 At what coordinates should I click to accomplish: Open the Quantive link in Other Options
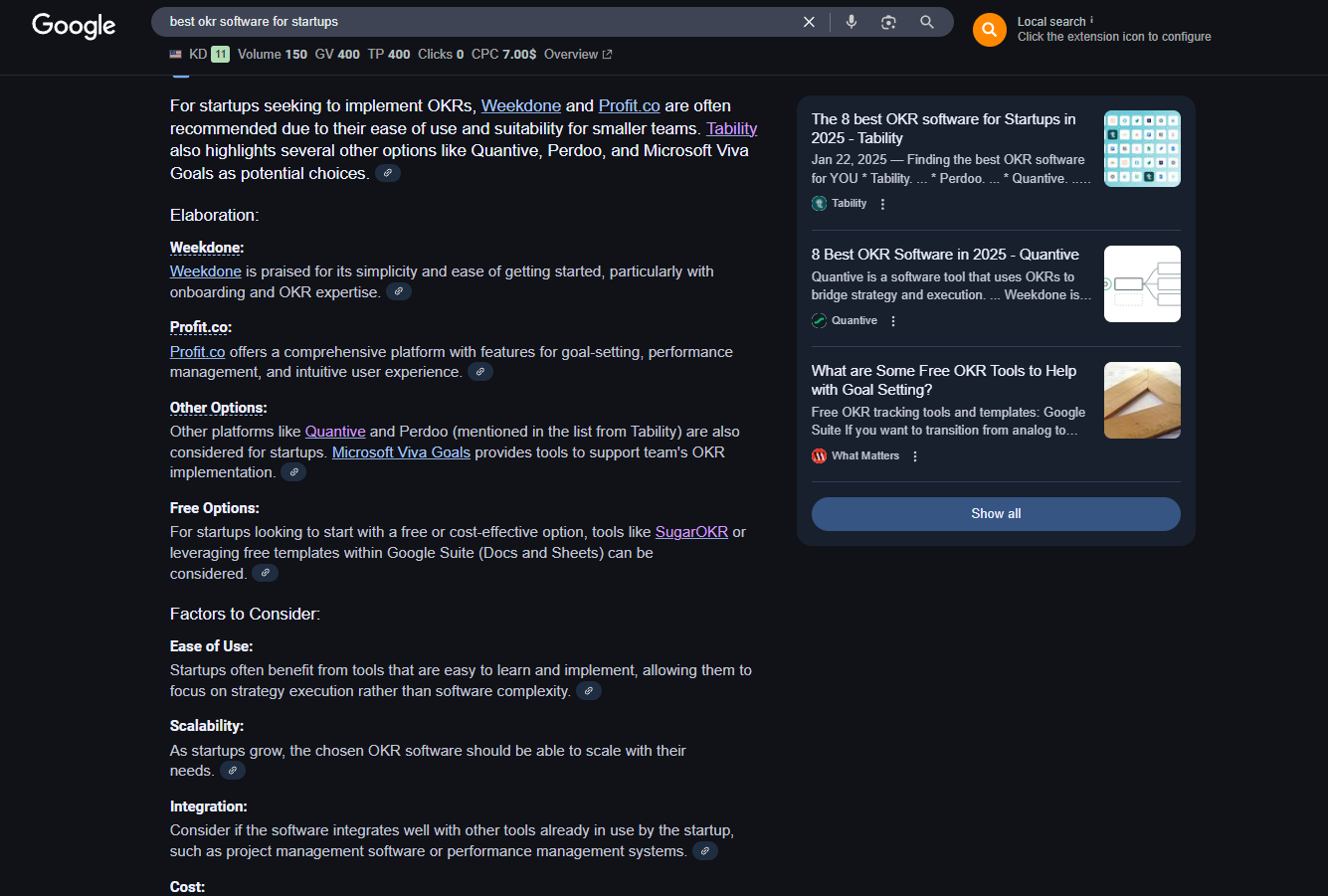pyautogui.click(x=335, y=432)
